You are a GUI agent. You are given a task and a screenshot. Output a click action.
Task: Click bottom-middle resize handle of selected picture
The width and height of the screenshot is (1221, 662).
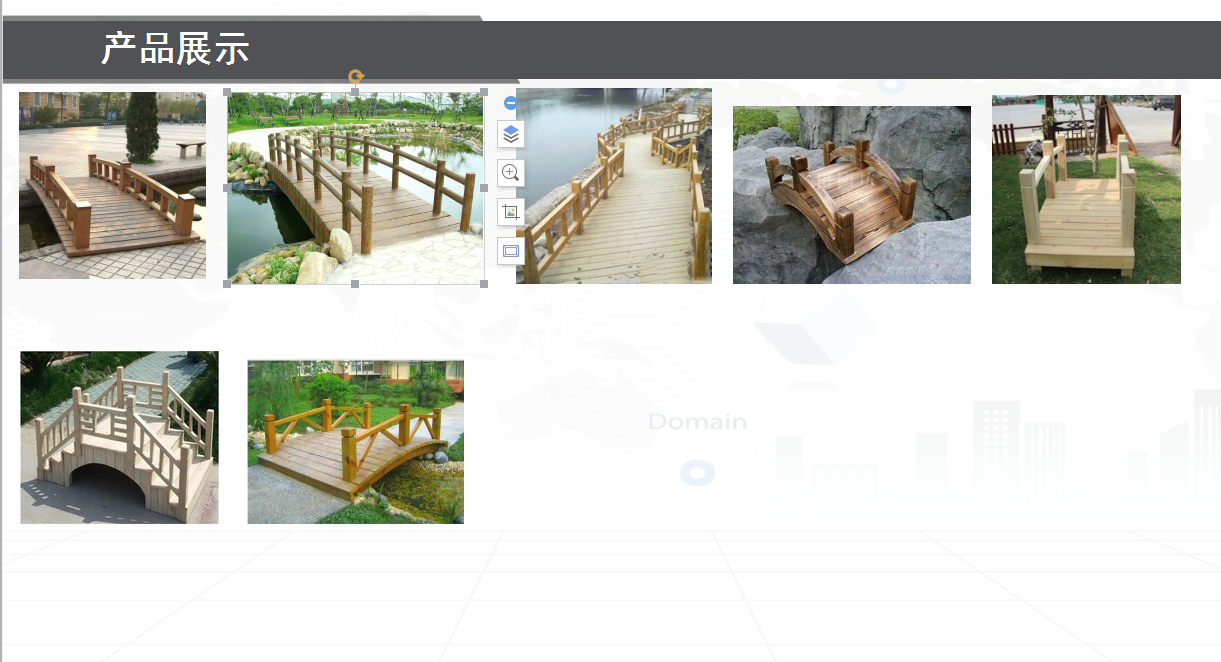[355, 284]
